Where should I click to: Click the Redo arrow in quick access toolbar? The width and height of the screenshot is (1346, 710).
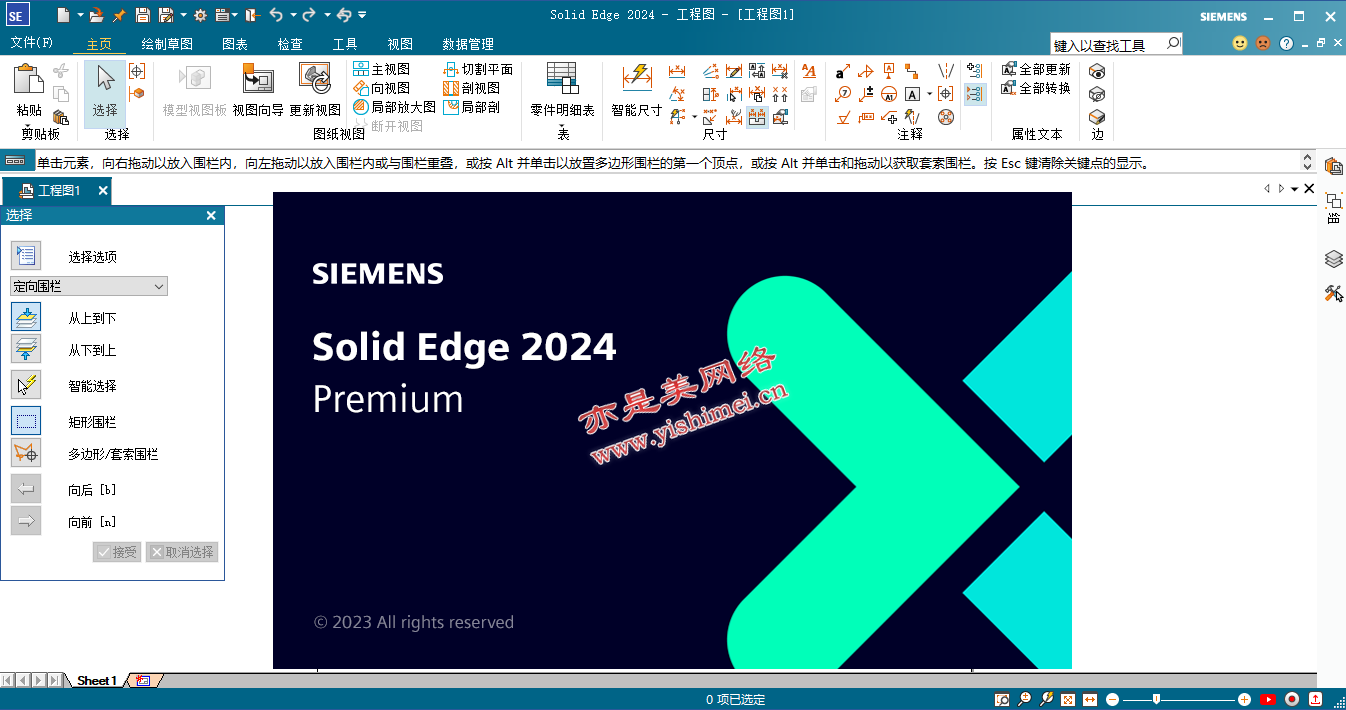[x=309, y=15]
